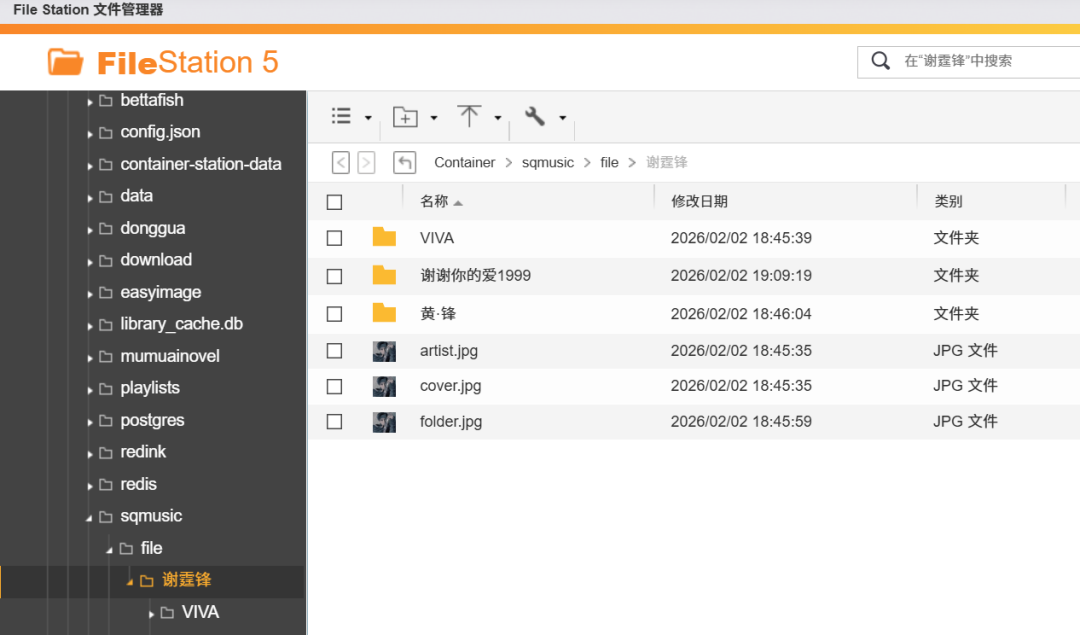Tick the checkbox for cover.jpg
This screenshot has height=635, width=1080.
(x=335, y=386)
